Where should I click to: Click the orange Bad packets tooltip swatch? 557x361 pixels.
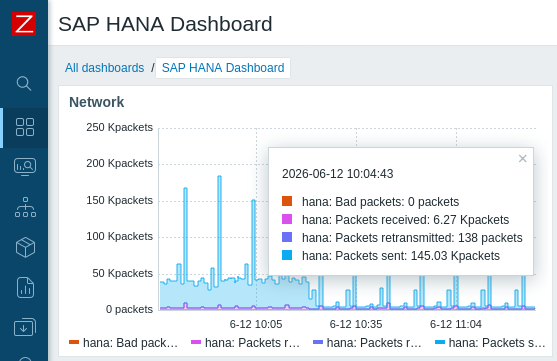[287, 201]
